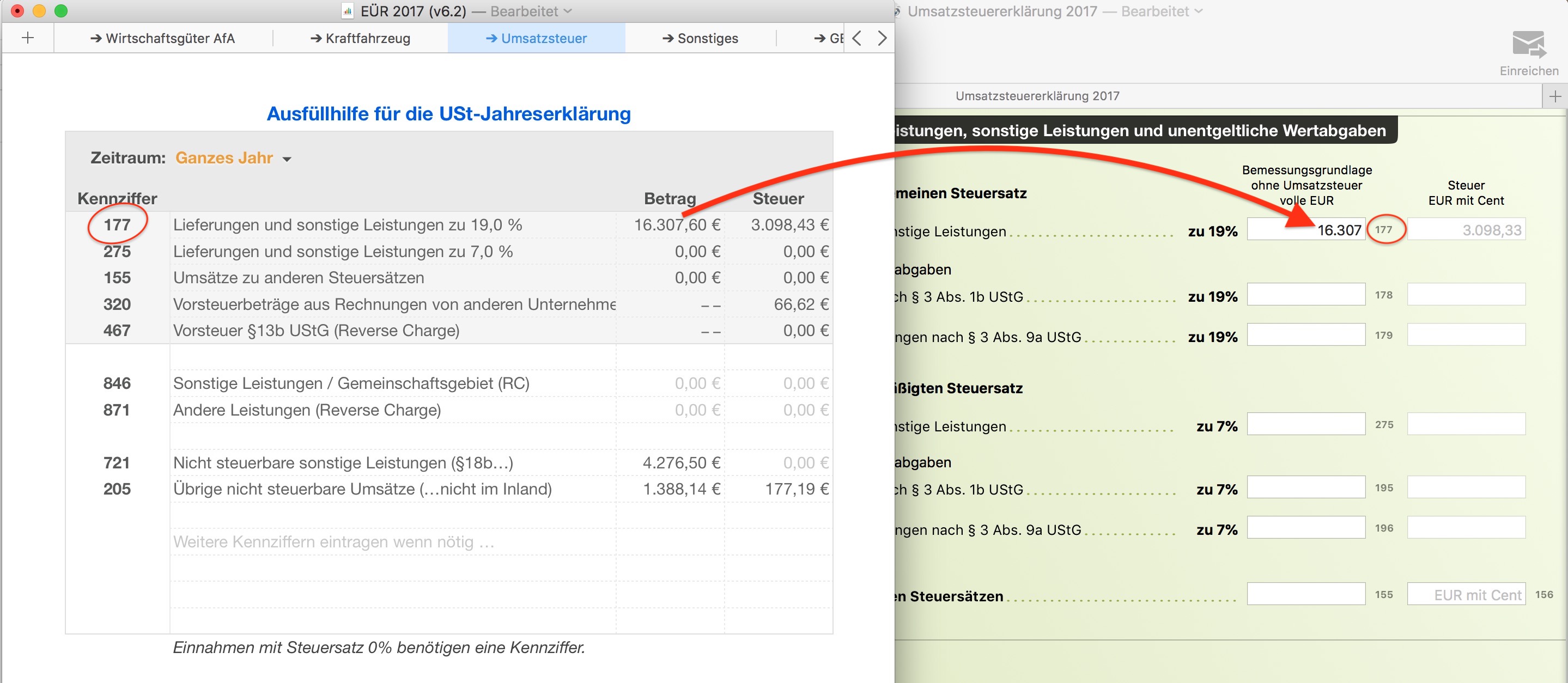Open the Sonstiges tab
The height and width of the screenshot is (683, 1568).
(700, 38)
